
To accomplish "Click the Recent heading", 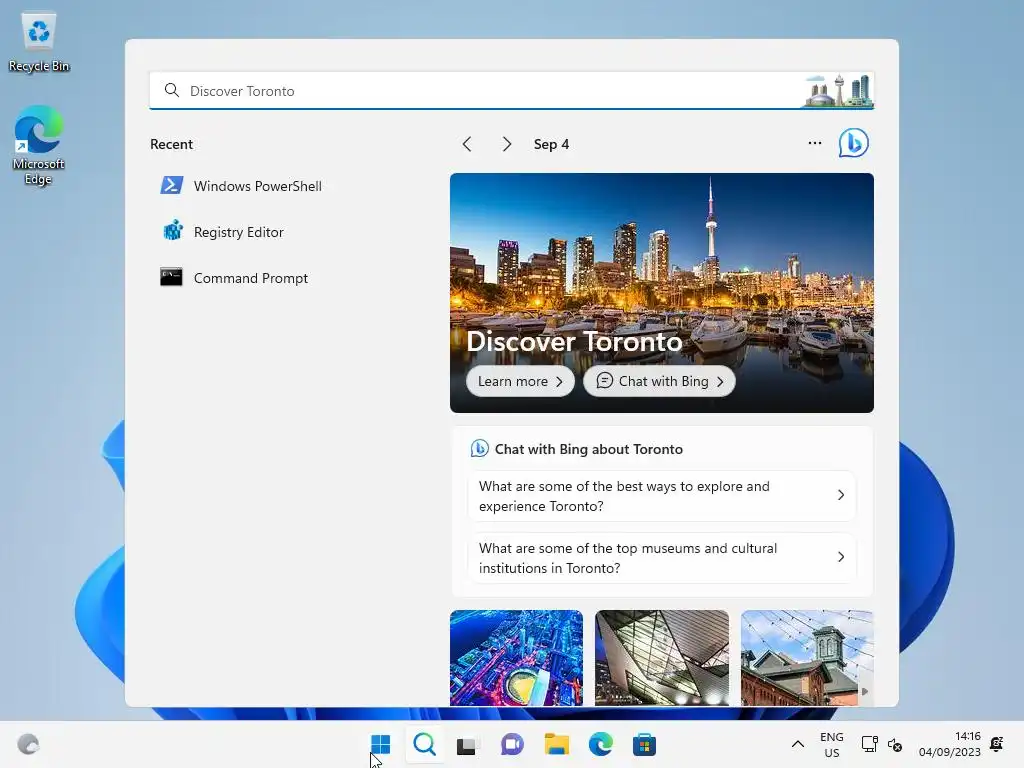I will point(171,144).
